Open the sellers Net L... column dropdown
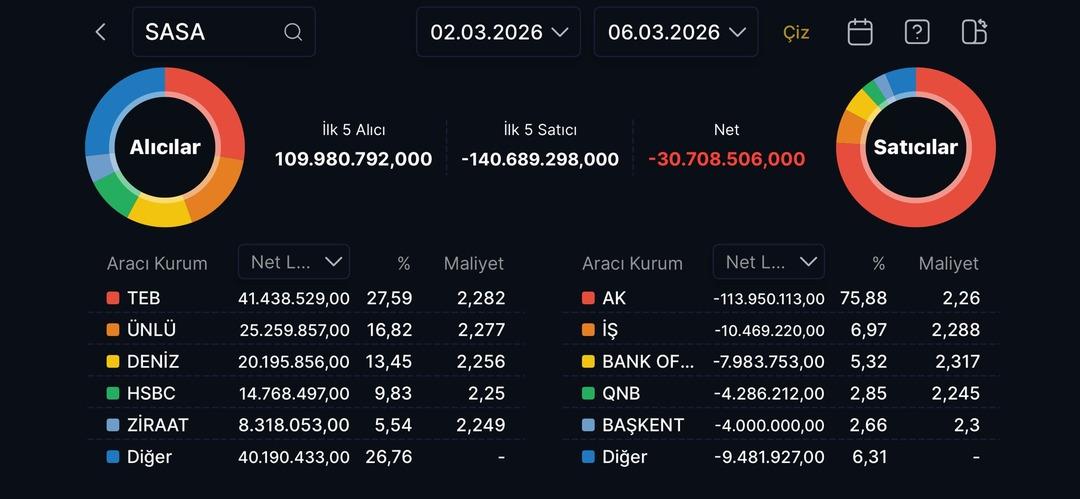Image resolution: width=1080 pixels, height=499 pixels. (768, 262)
